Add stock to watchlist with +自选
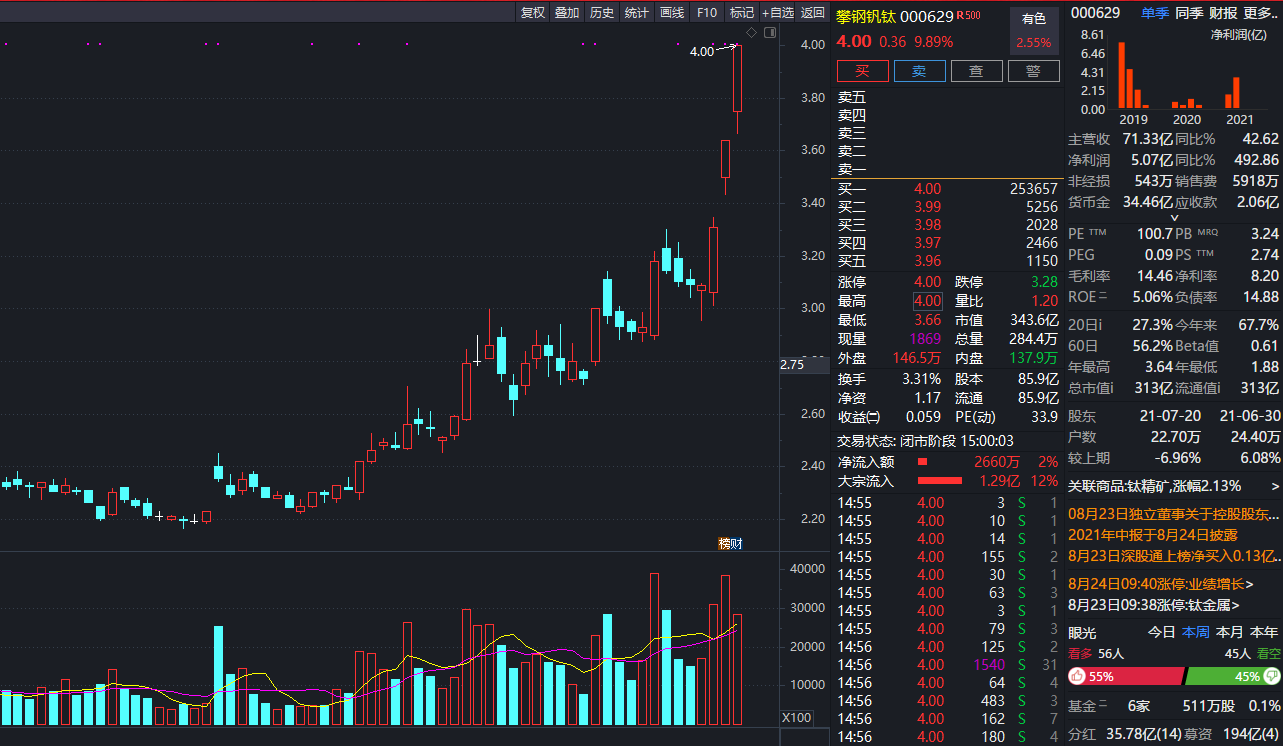 tap(778, 12)
